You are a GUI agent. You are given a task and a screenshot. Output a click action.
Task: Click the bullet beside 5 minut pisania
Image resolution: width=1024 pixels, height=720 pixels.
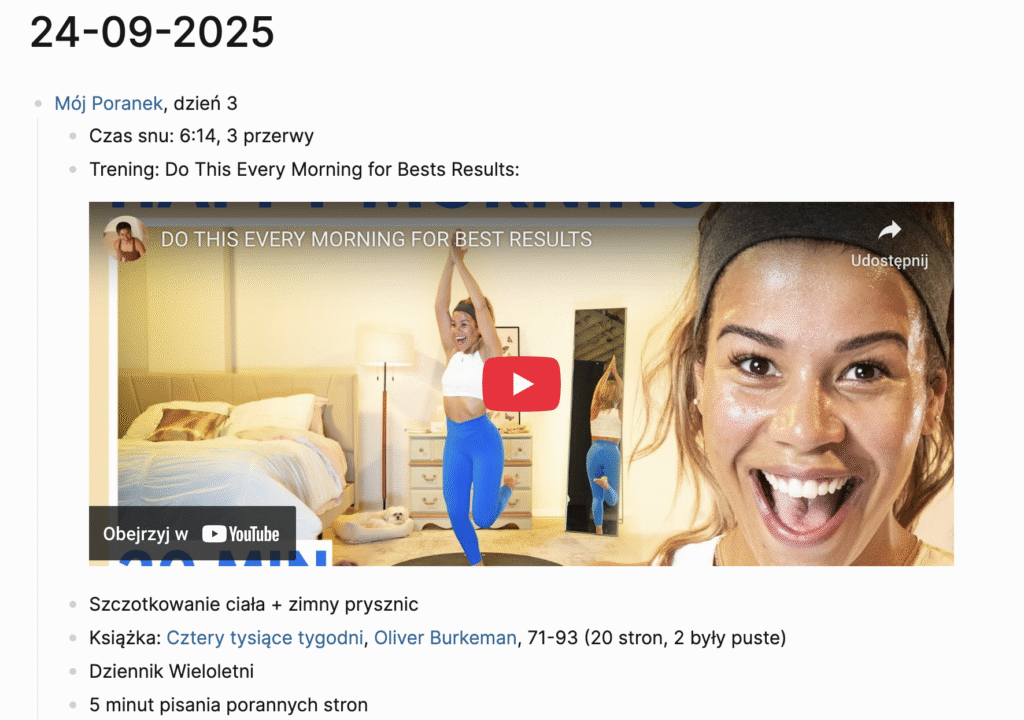tap(73, 705)
